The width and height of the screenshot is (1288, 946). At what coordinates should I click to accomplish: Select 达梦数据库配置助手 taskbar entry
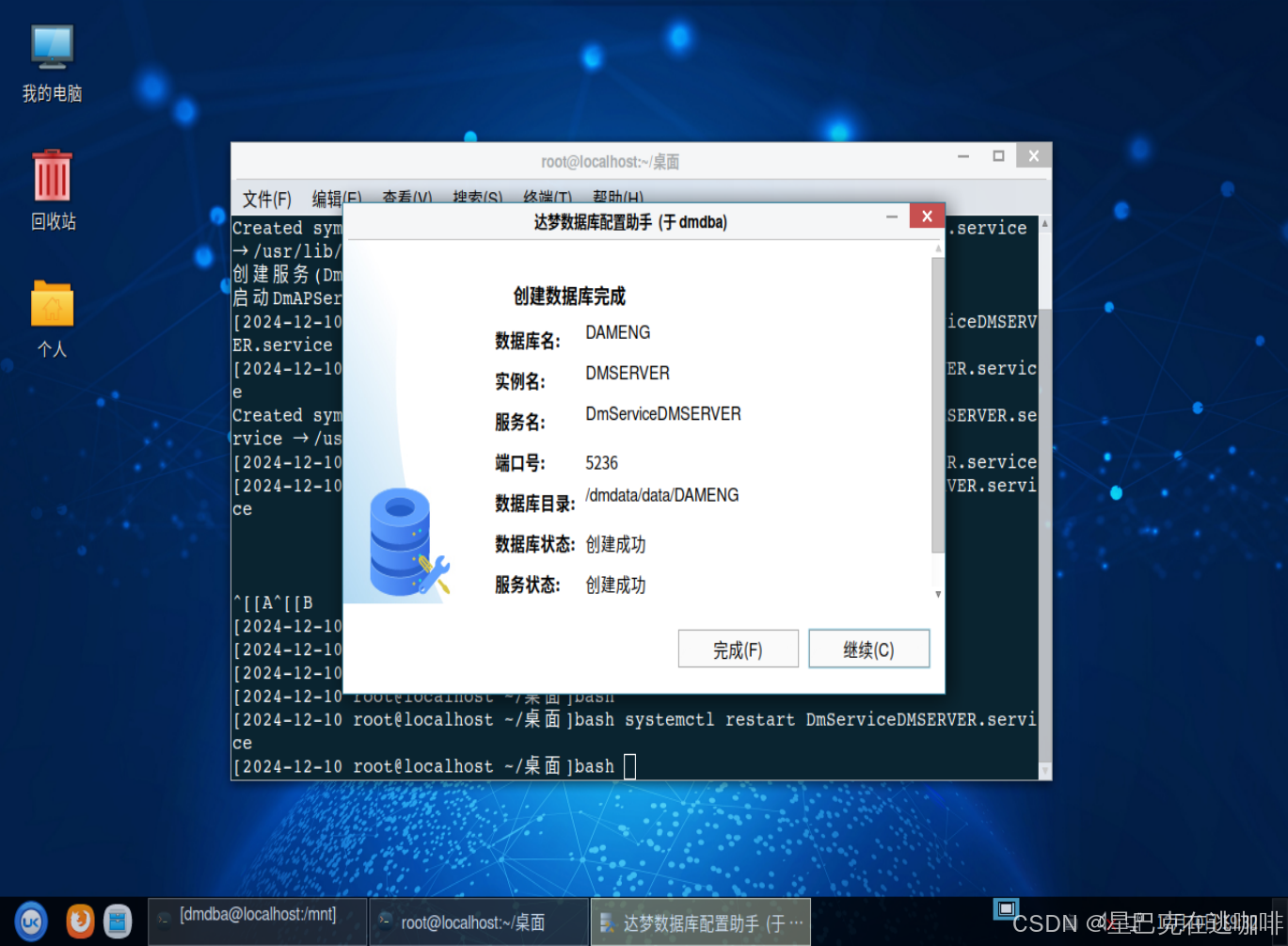tap(701, 922)
